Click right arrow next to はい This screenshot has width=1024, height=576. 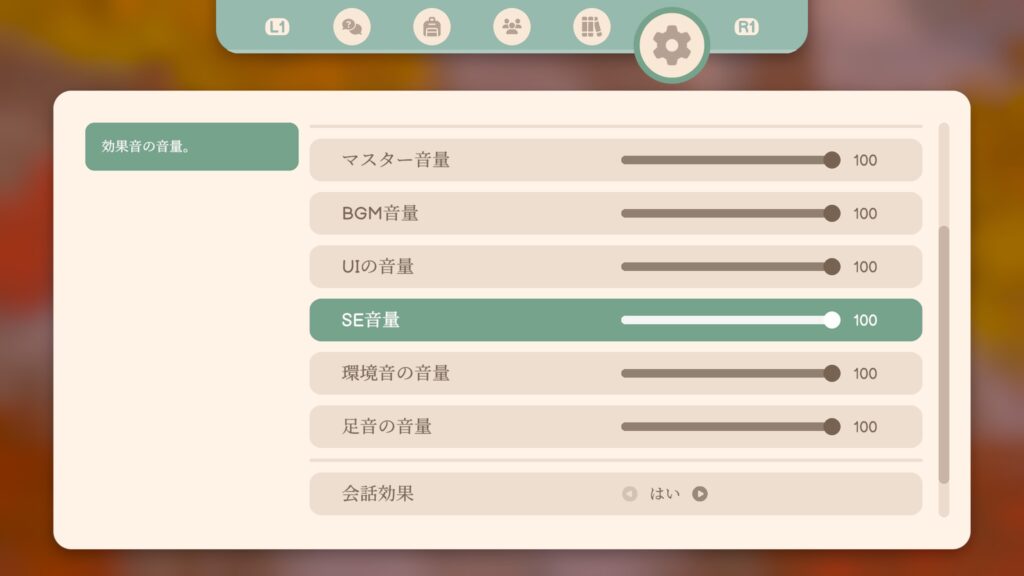pos(700,493)
